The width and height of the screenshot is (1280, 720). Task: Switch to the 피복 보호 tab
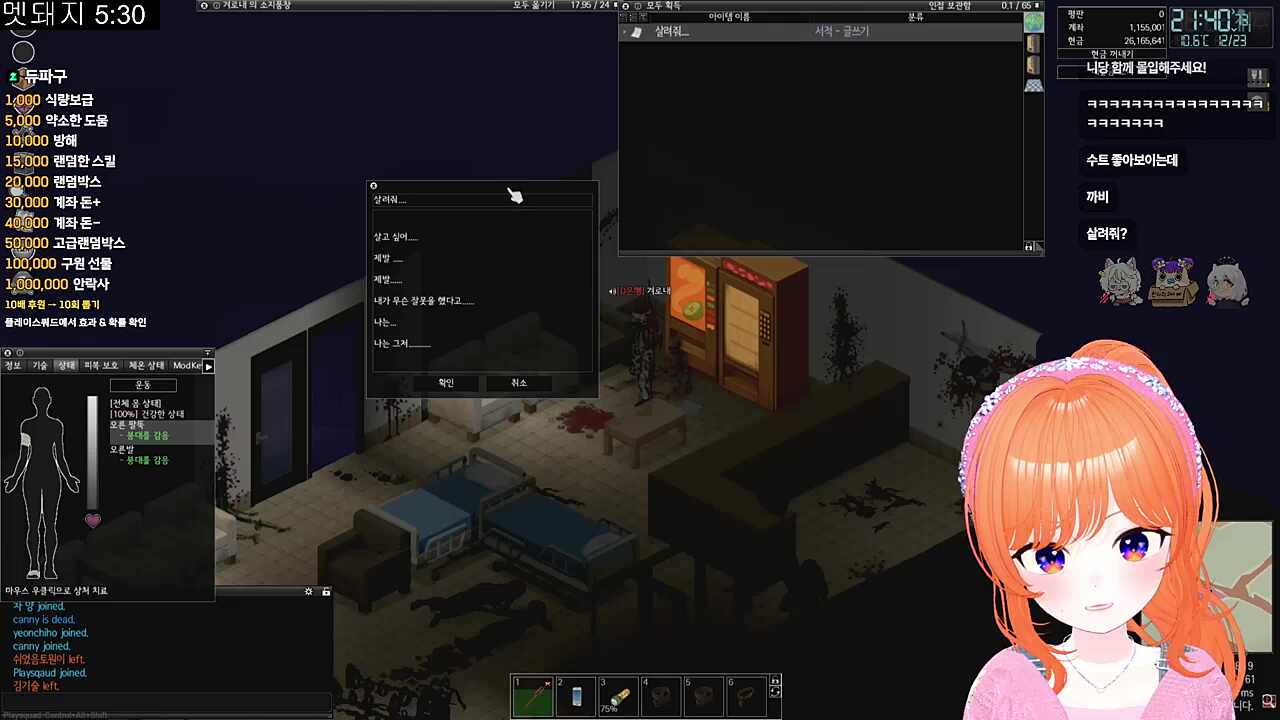[101, 366]
